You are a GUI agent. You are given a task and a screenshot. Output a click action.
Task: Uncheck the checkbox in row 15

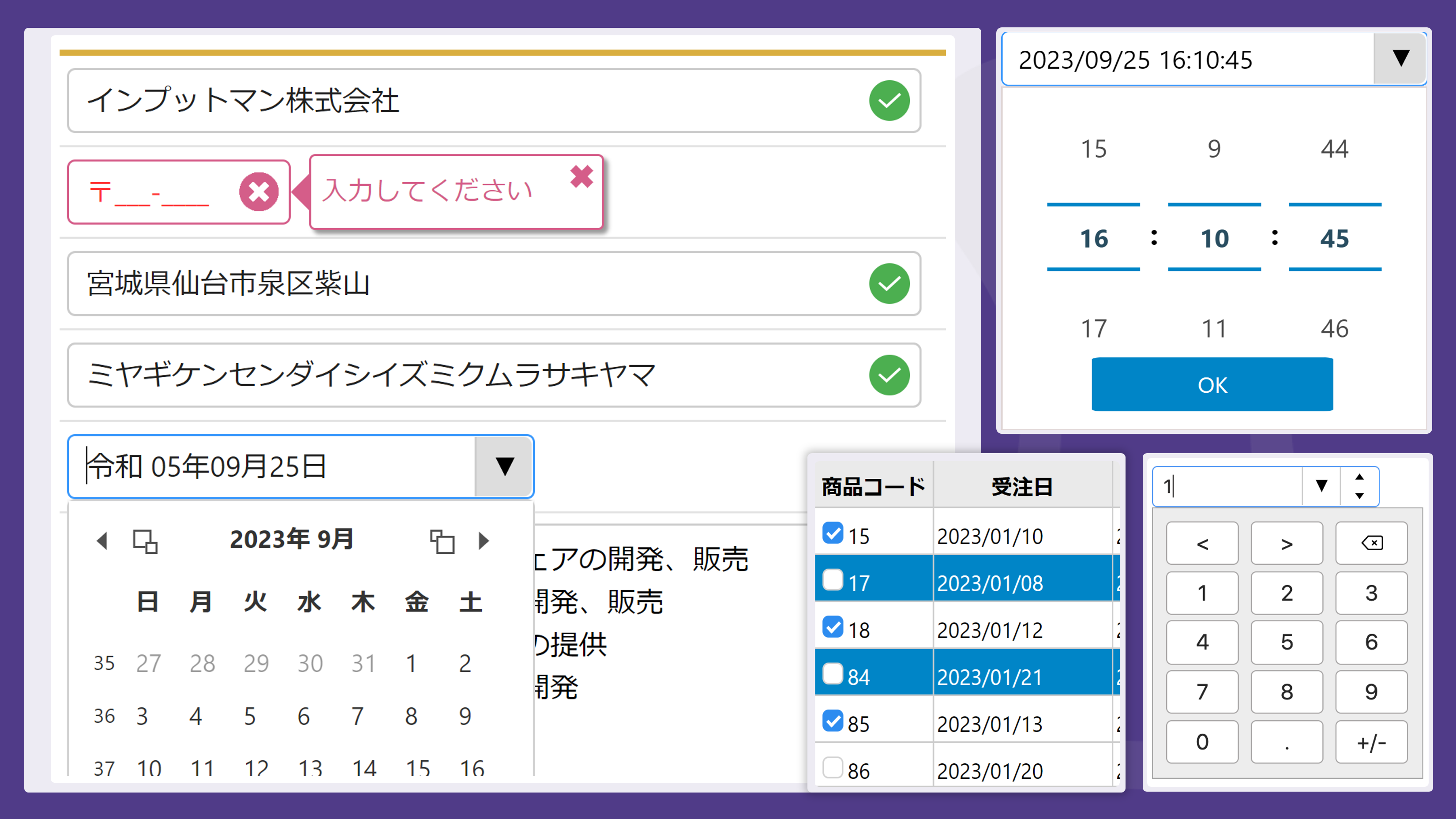click(x=833, y=533)
